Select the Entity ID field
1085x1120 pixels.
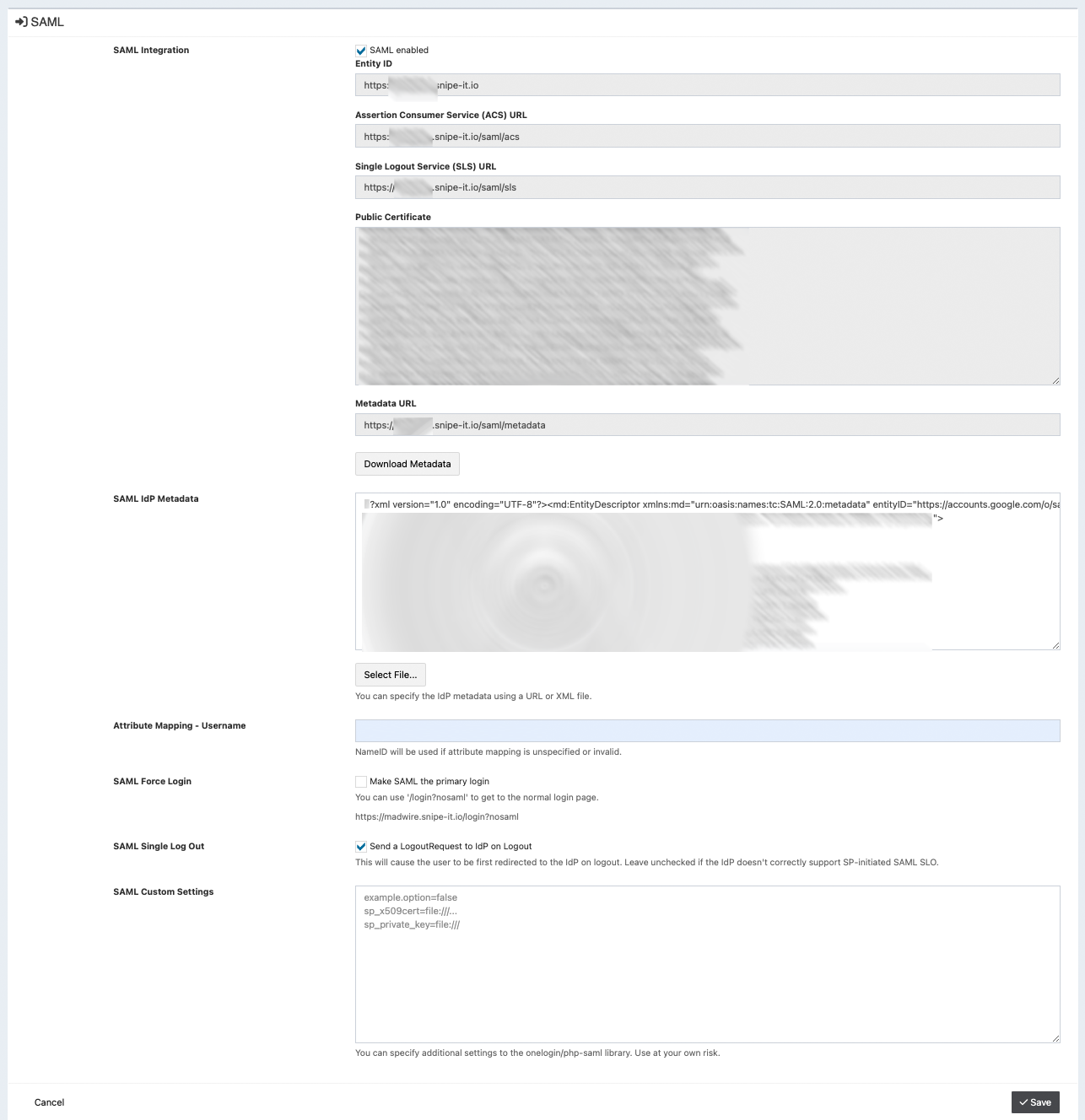[708, 84]
